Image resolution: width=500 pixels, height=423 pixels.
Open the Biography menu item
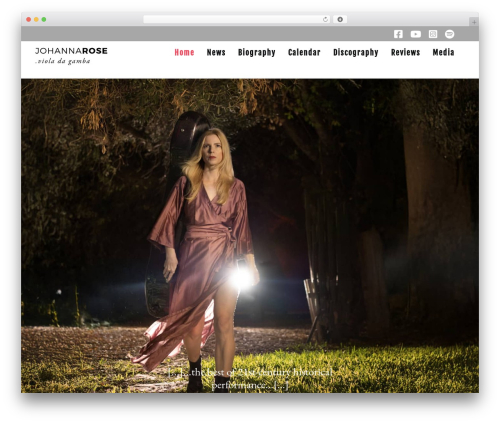pyautogui.click(x=257, y=52)
